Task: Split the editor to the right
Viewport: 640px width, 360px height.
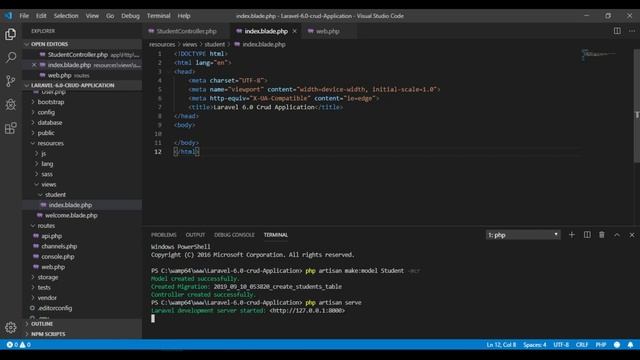Action: [x=617, y=31]
